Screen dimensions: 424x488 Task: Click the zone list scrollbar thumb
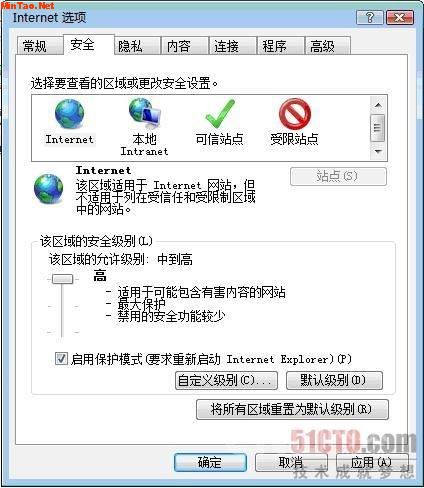tap(378, 128)
